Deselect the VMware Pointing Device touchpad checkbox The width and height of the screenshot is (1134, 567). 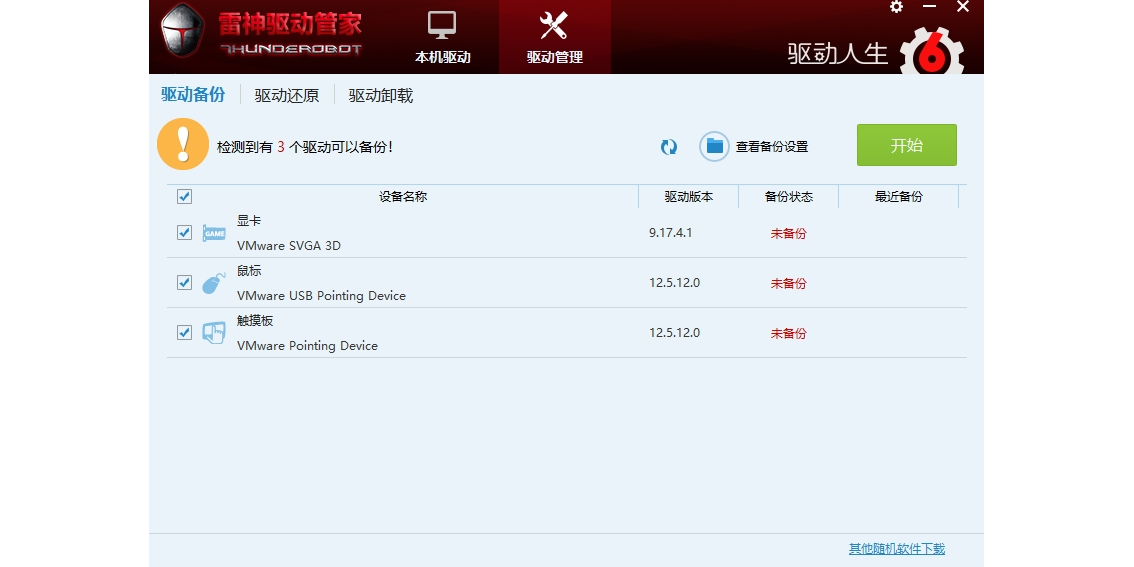[x=184, y=332]
